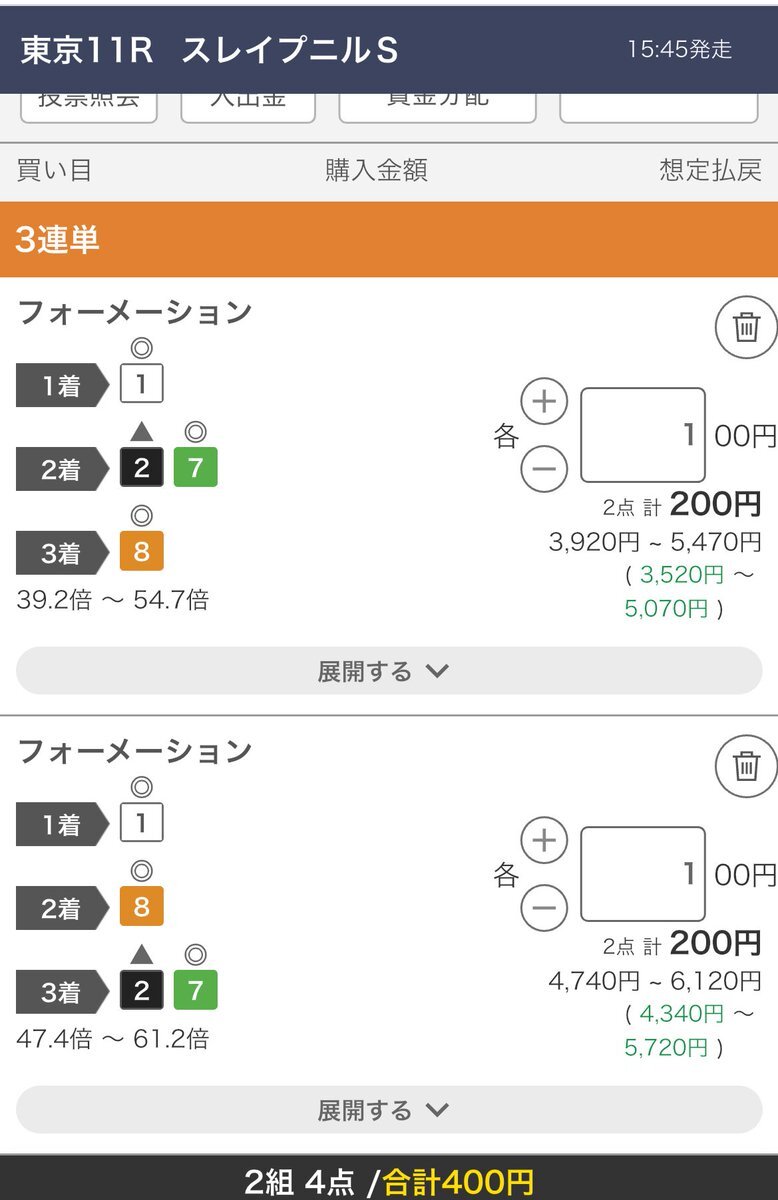Select green horse 7 in second formation 3着
The image size is (778, 1200).
[195, 991]
